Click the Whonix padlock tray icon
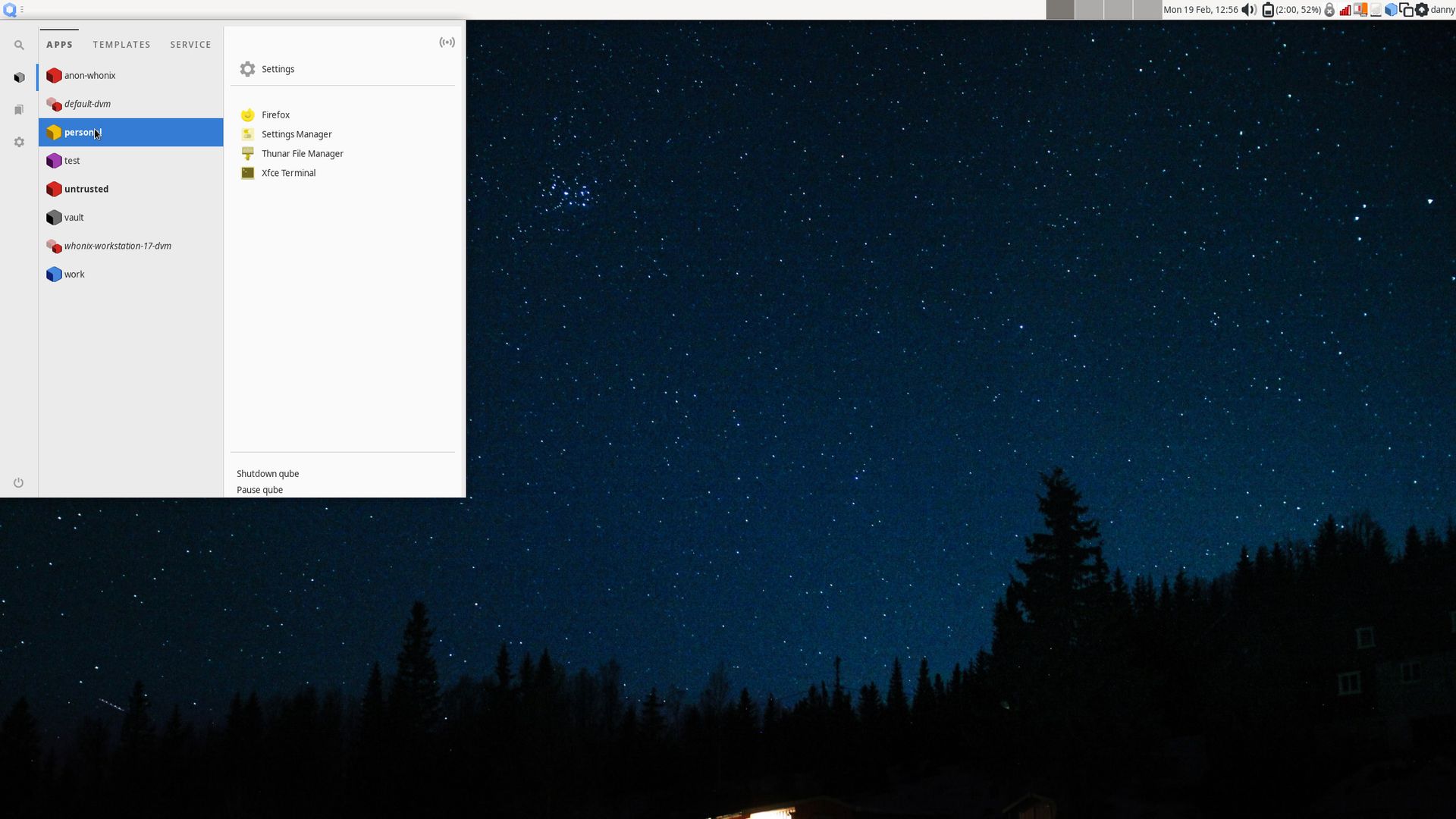1456x819 pixels. coord(1329,10)
